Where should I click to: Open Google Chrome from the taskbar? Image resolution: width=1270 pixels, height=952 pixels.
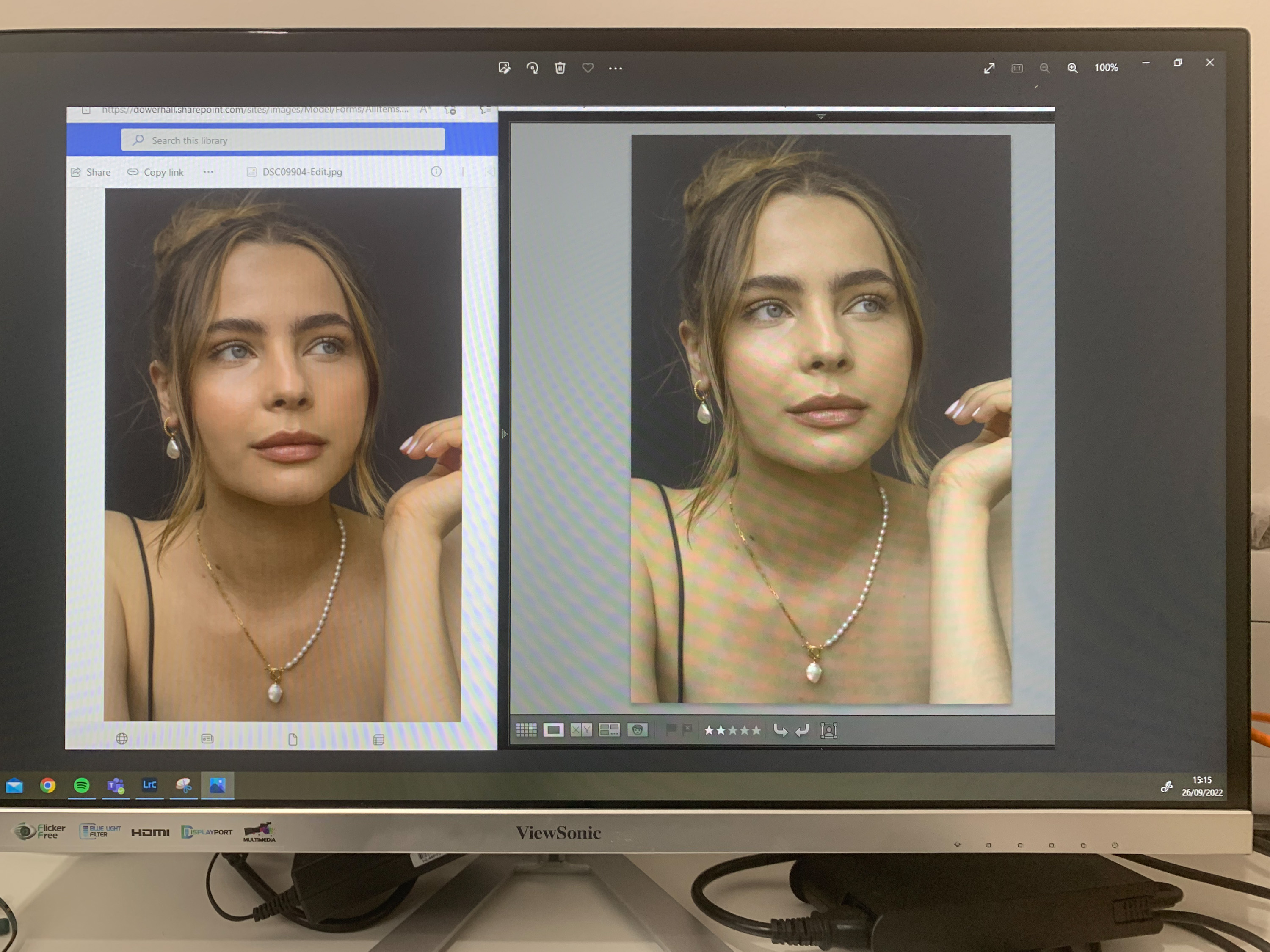click(x=48, y=785)
